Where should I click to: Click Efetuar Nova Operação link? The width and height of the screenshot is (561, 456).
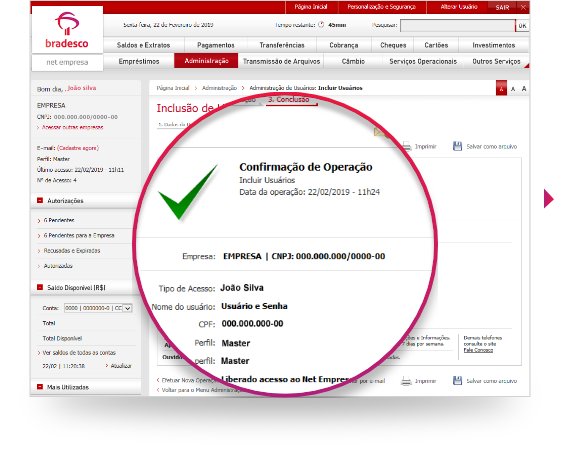pyautogui.click(x=189, y=380)
